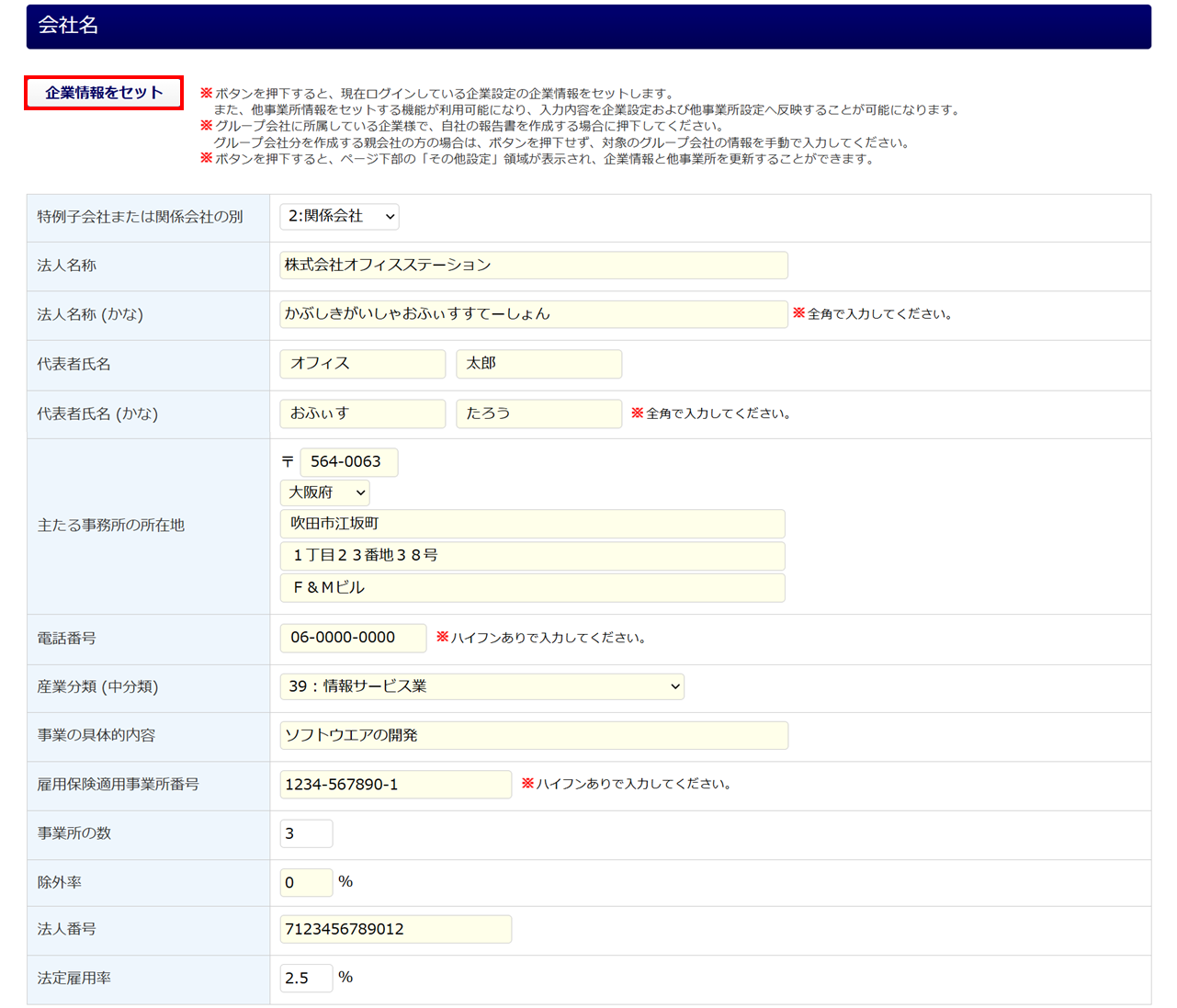Click the 企業情報をセット button

pyautogui.click(x=104, y=93)
